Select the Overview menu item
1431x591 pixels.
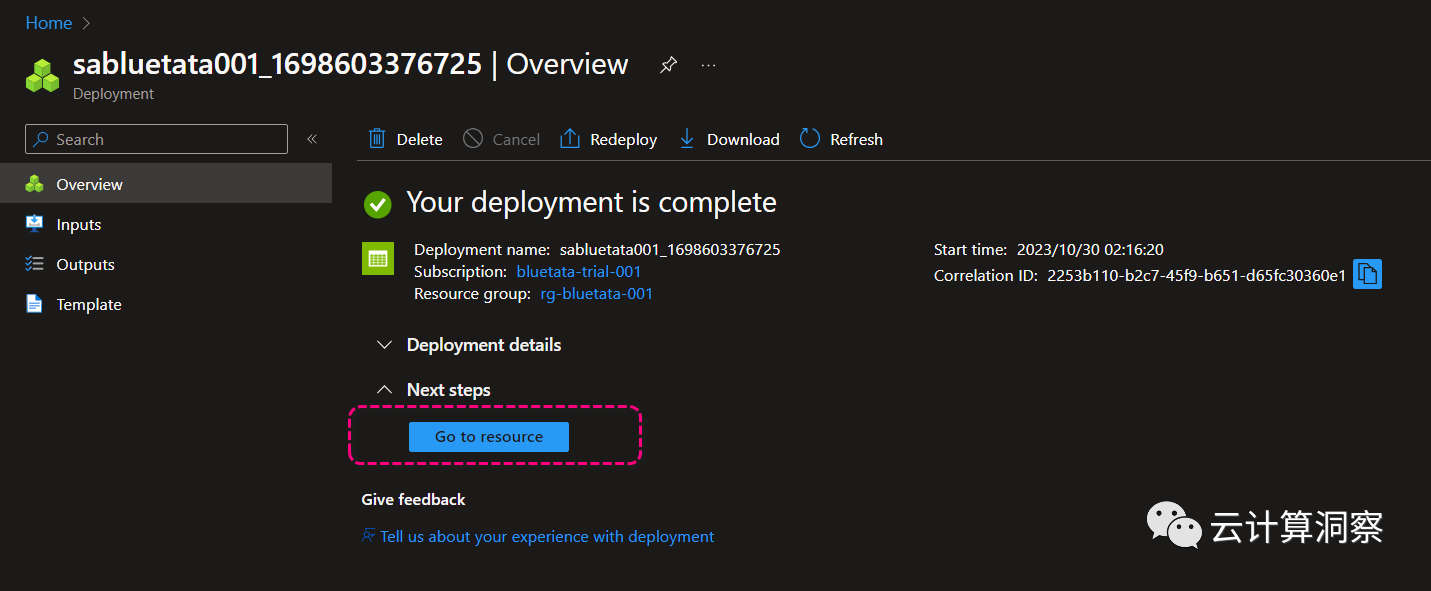[x=89, y=185]
